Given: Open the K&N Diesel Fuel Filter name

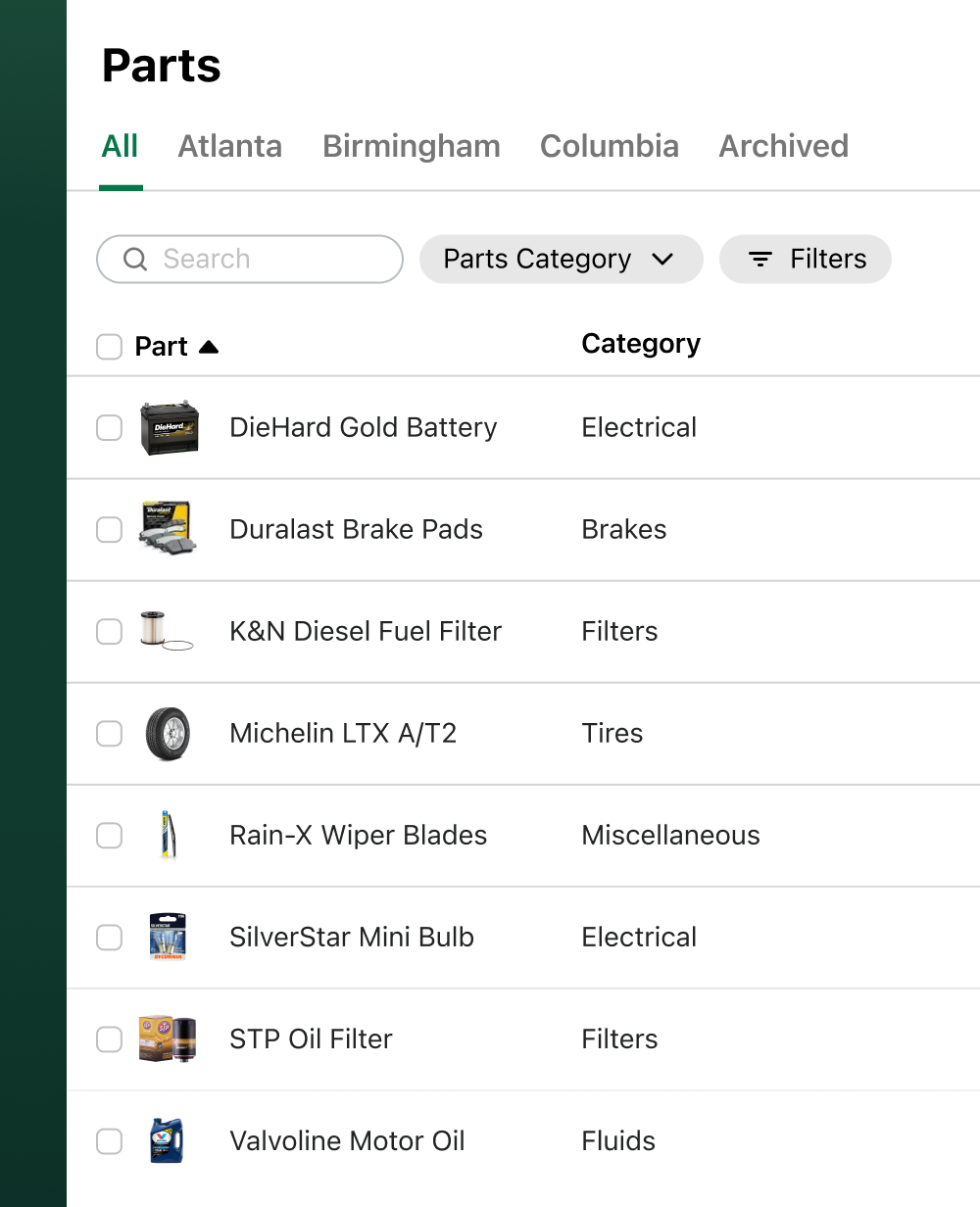Looking at the screenshot, I should (x=366, y=631).
